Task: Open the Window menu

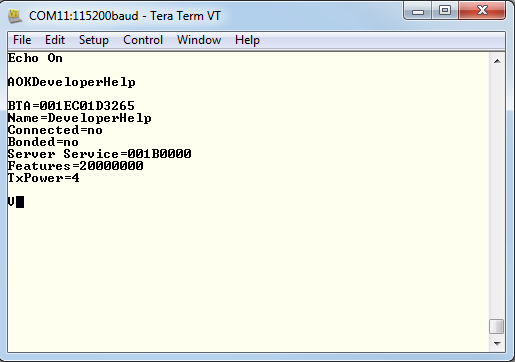Action: [x=199, y=40]
